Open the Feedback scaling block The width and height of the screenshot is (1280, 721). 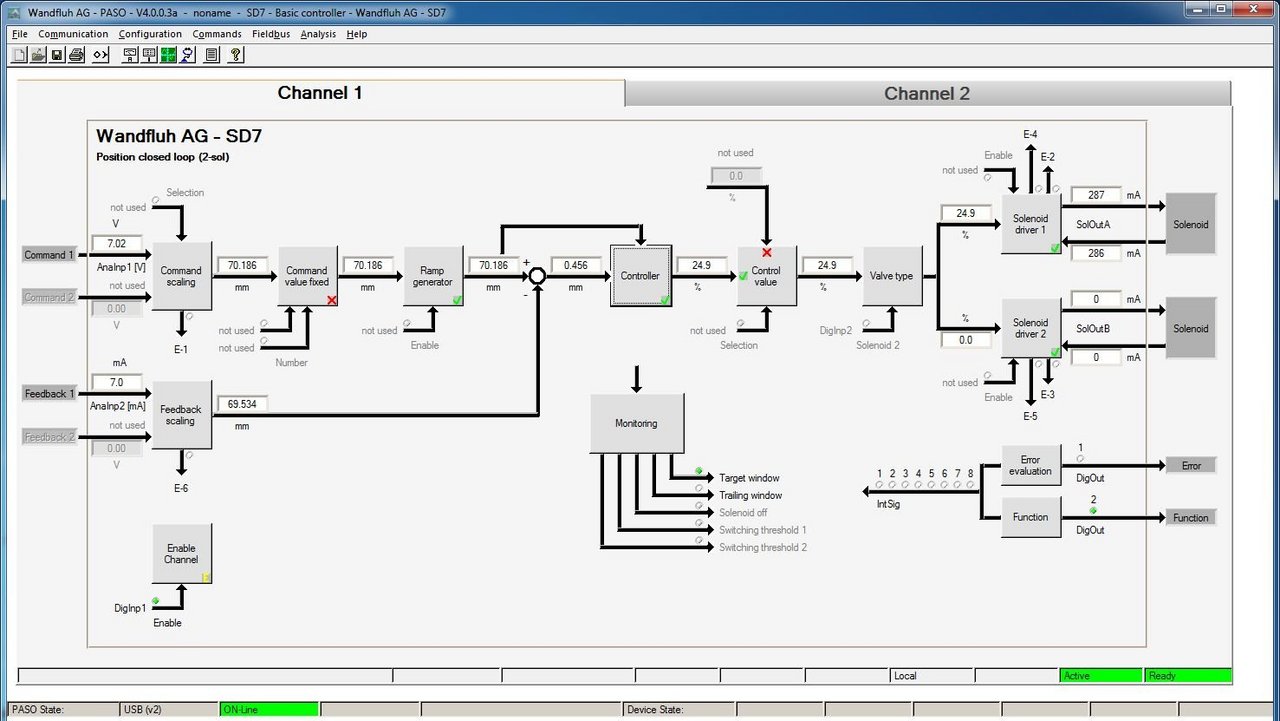pos(181,415)
